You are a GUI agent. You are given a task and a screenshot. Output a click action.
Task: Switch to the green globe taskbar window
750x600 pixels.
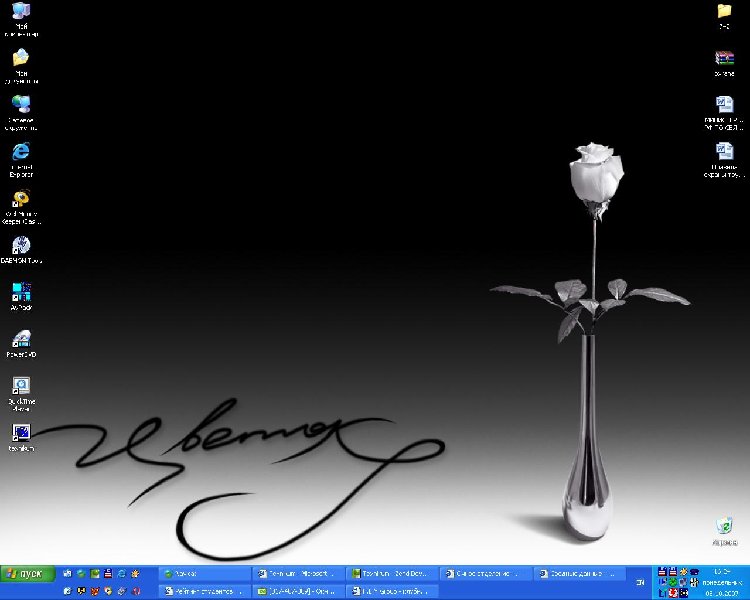click(204, 573)
